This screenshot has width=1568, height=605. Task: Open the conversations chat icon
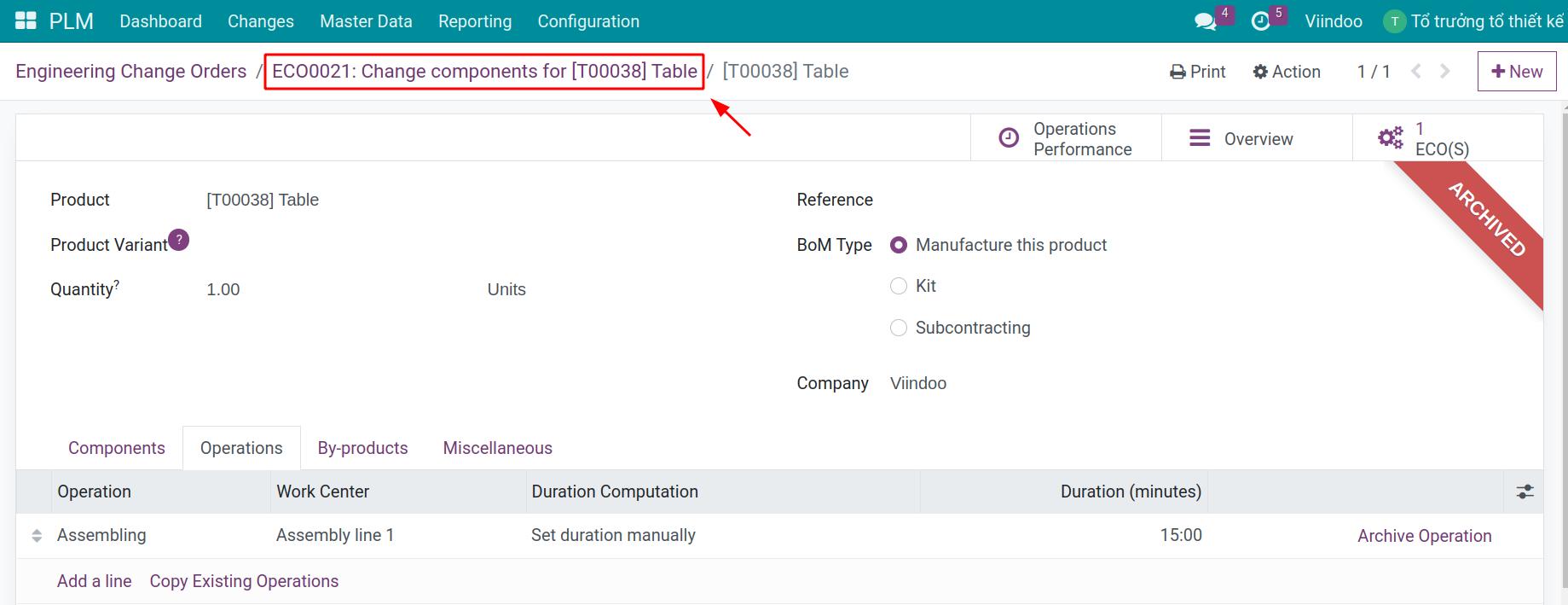[1206, 21]
